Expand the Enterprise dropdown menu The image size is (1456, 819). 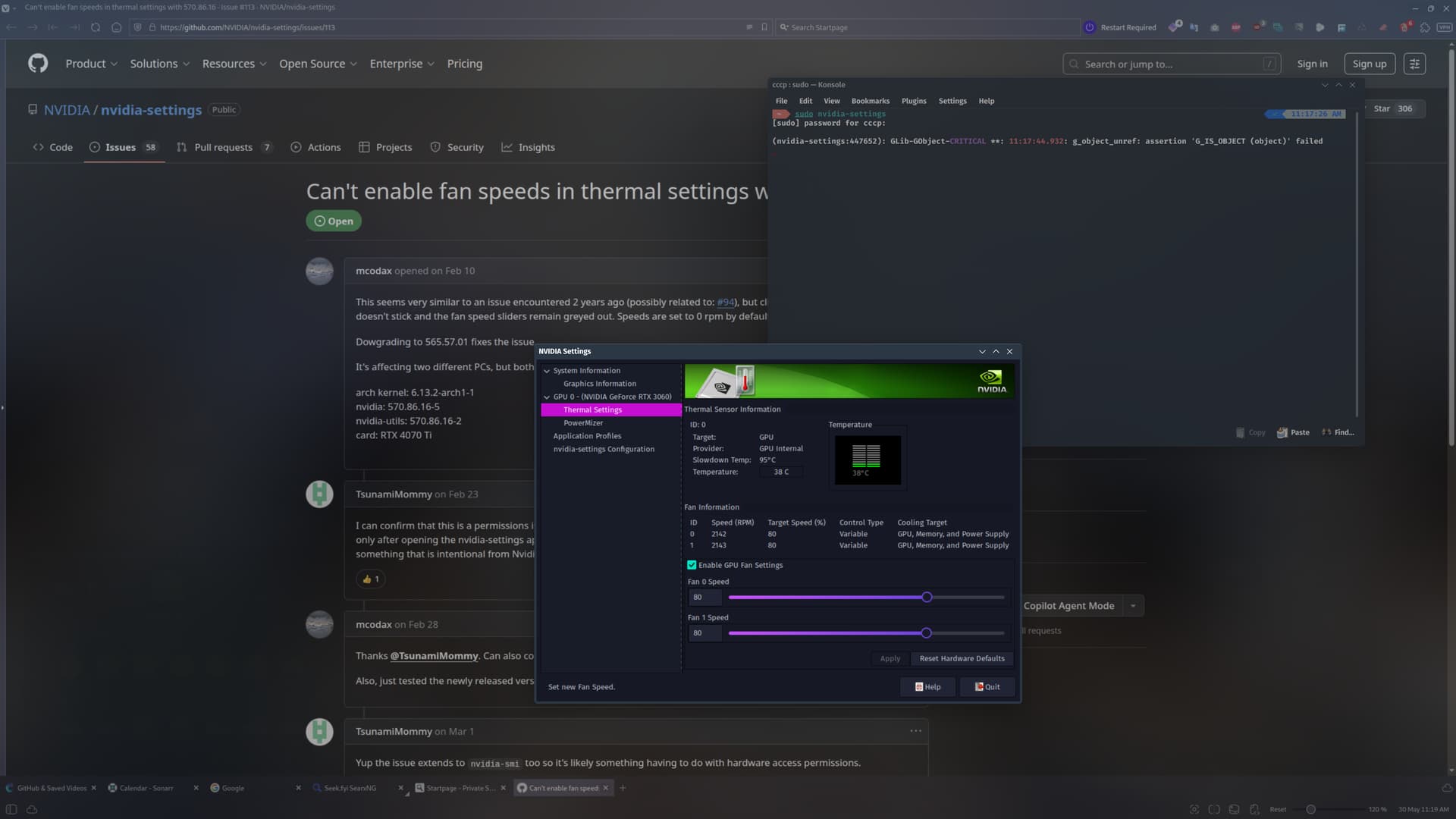tap(402, 64)
